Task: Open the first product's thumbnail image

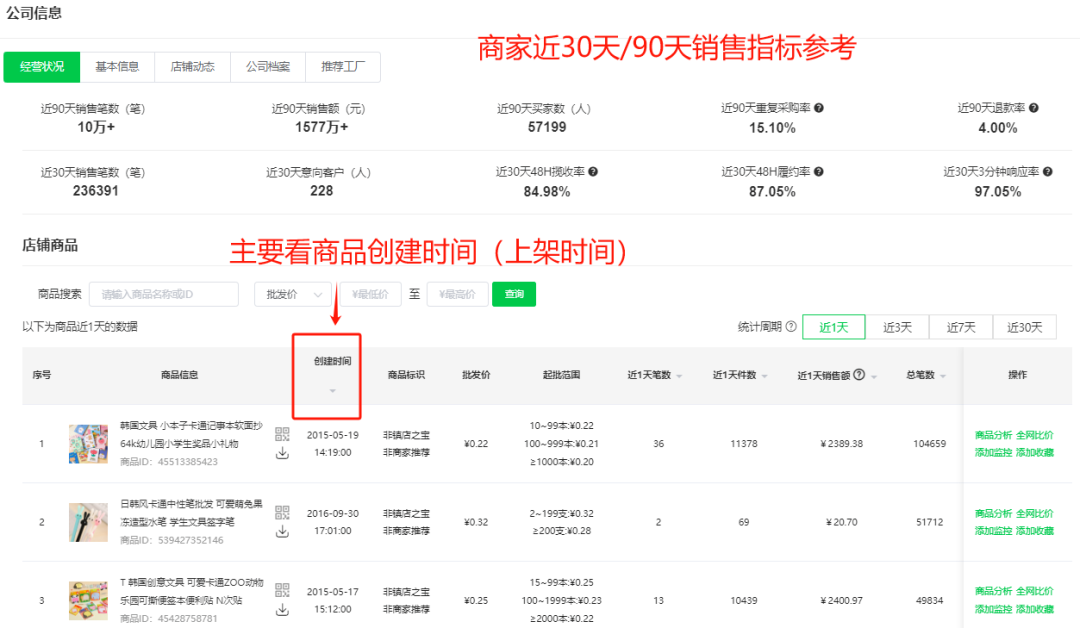Action: (88, 443)
